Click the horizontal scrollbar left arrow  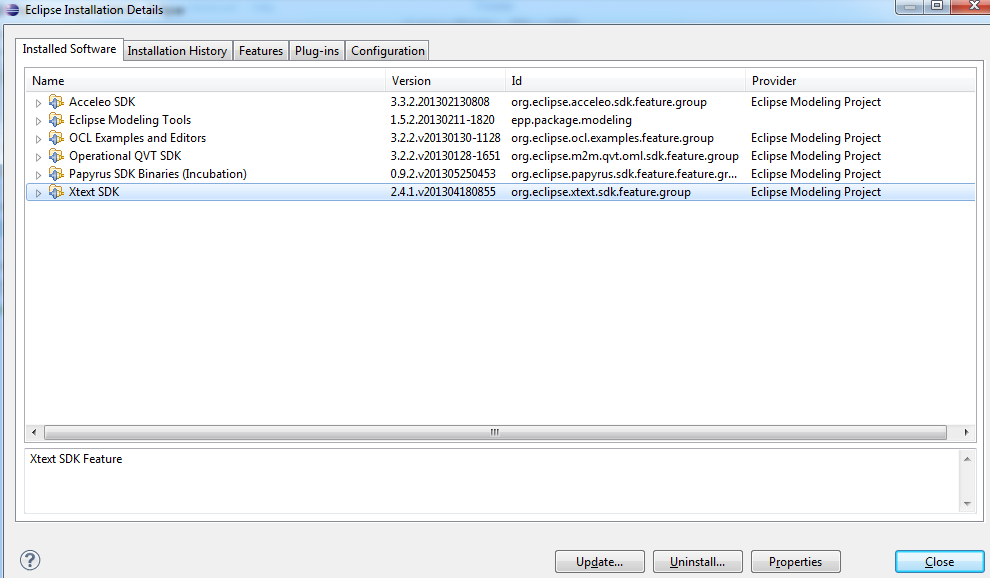coord(34,433)
